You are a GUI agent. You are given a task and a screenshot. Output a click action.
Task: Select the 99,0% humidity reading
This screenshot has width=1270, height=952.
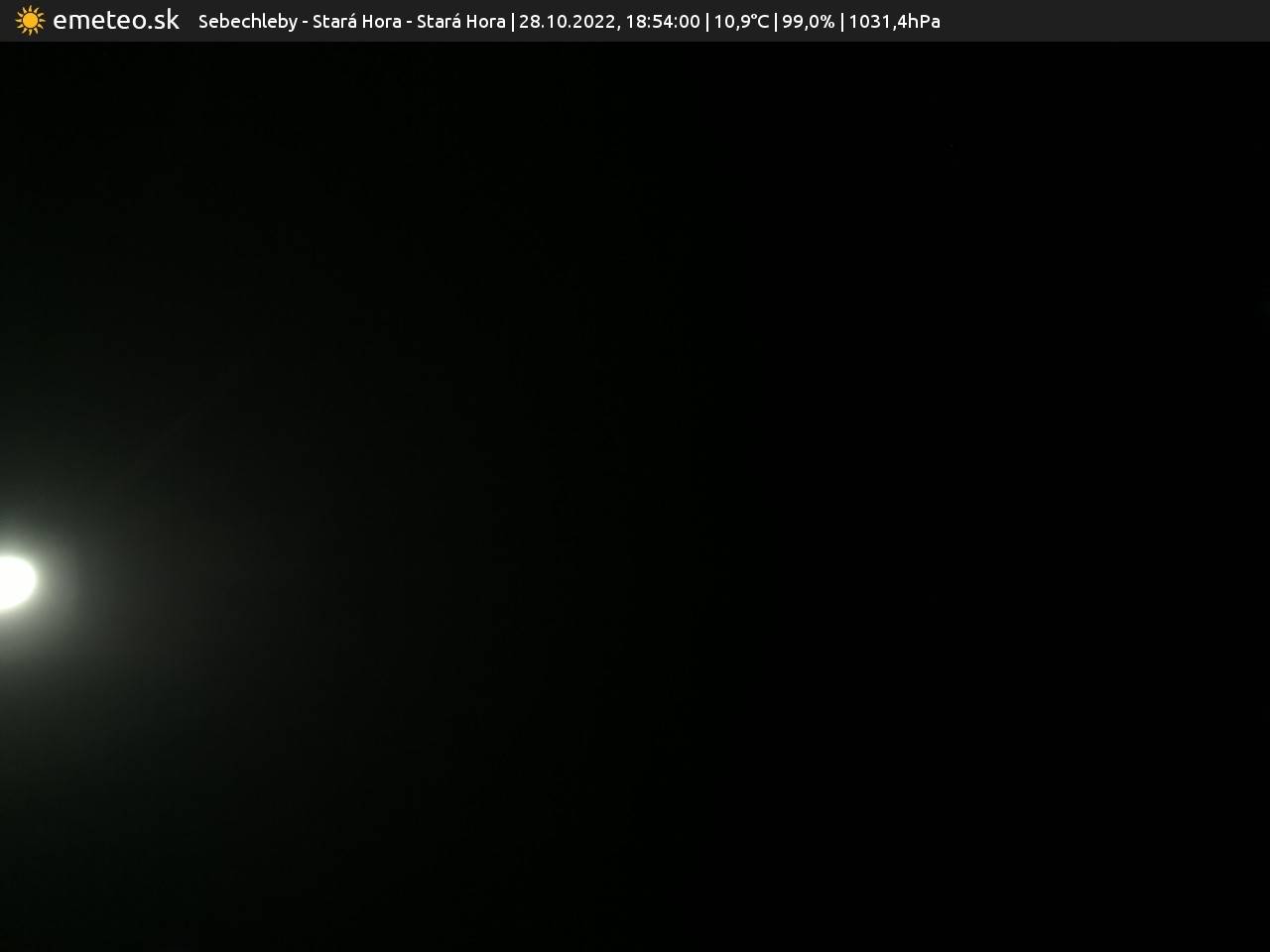808,22
